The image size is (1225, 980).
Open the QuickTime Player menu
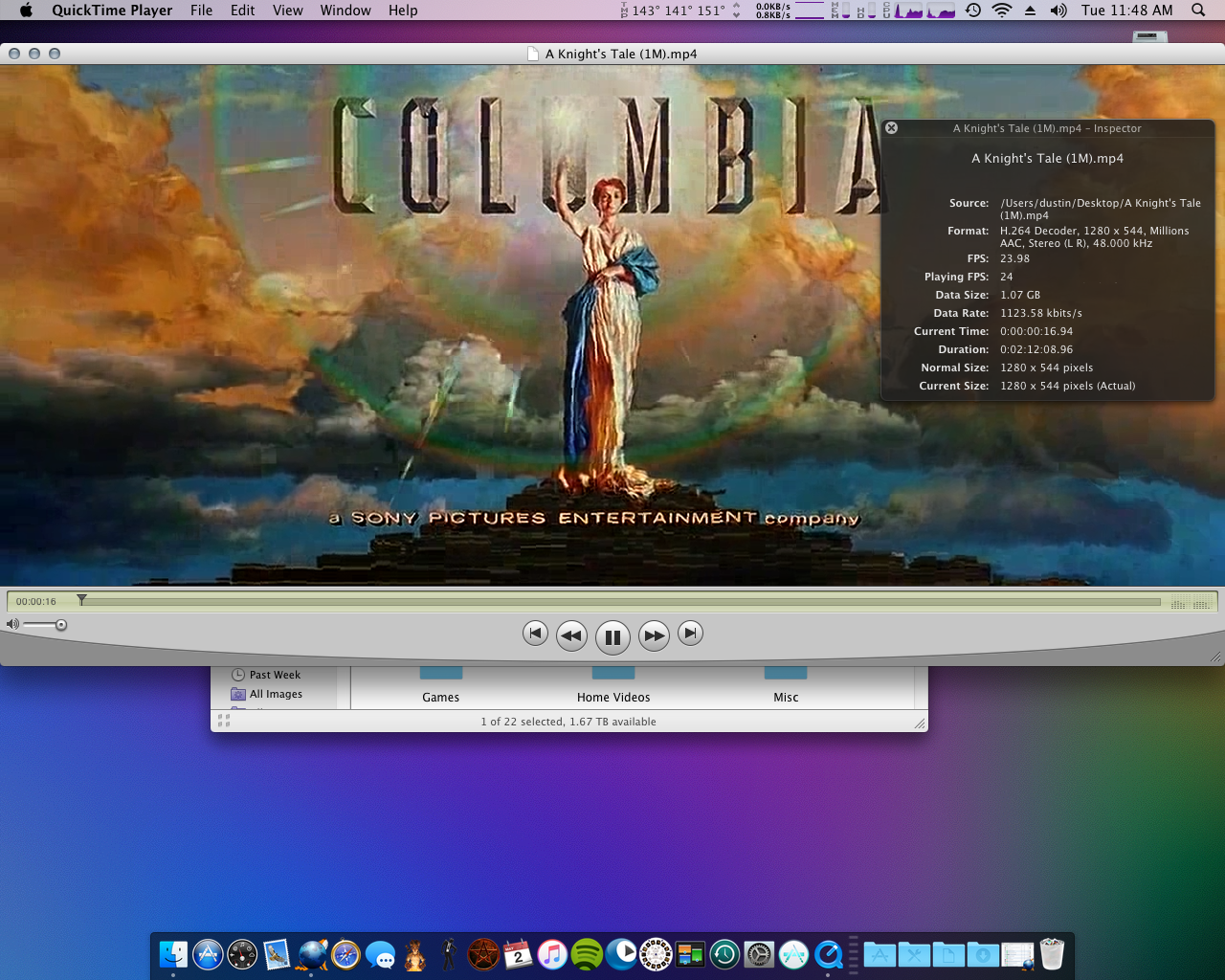[112, 11]
